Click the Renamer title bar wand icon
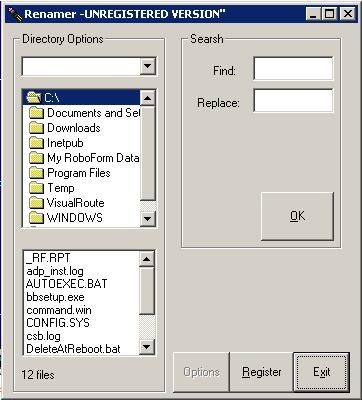Viewport: 362px width, 400px height. point(14,14)
